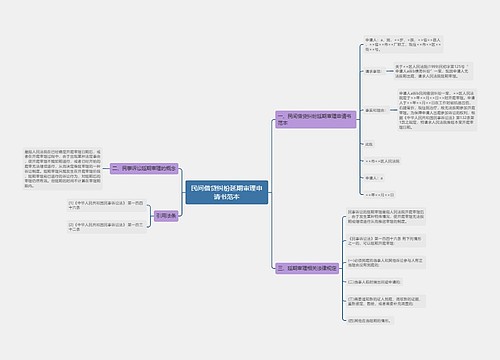The image size is (500, 360).
Task: Select the node 三、延期审理相关法律规定
Action: tap(307, 268)
